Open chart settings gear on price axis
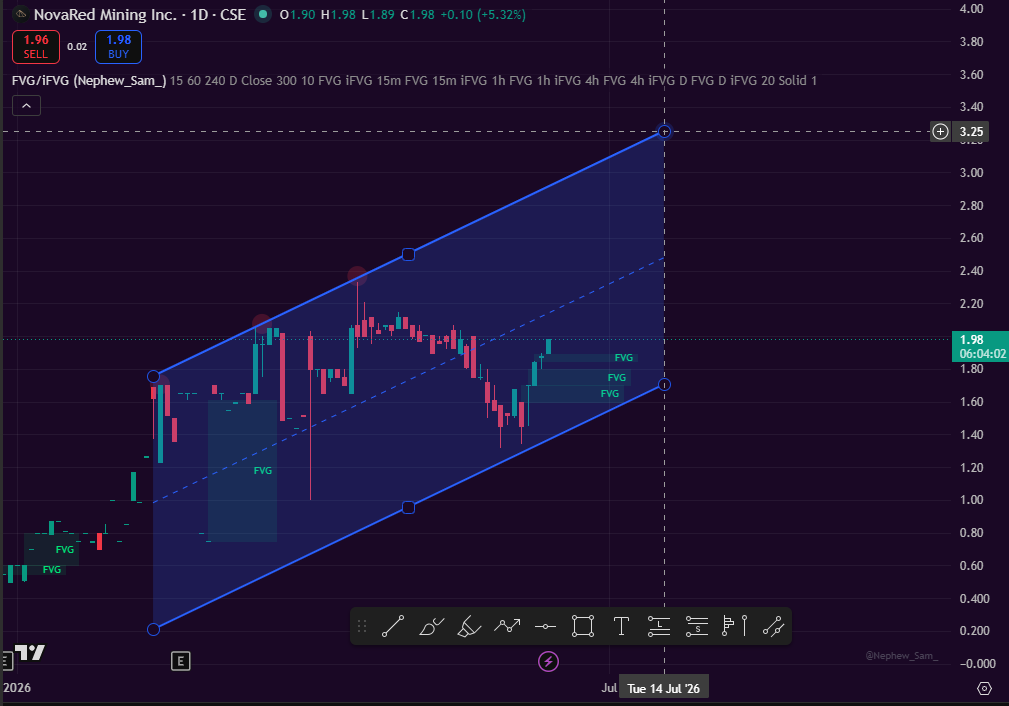1009x706 pixels. click(x=984, y=688)
